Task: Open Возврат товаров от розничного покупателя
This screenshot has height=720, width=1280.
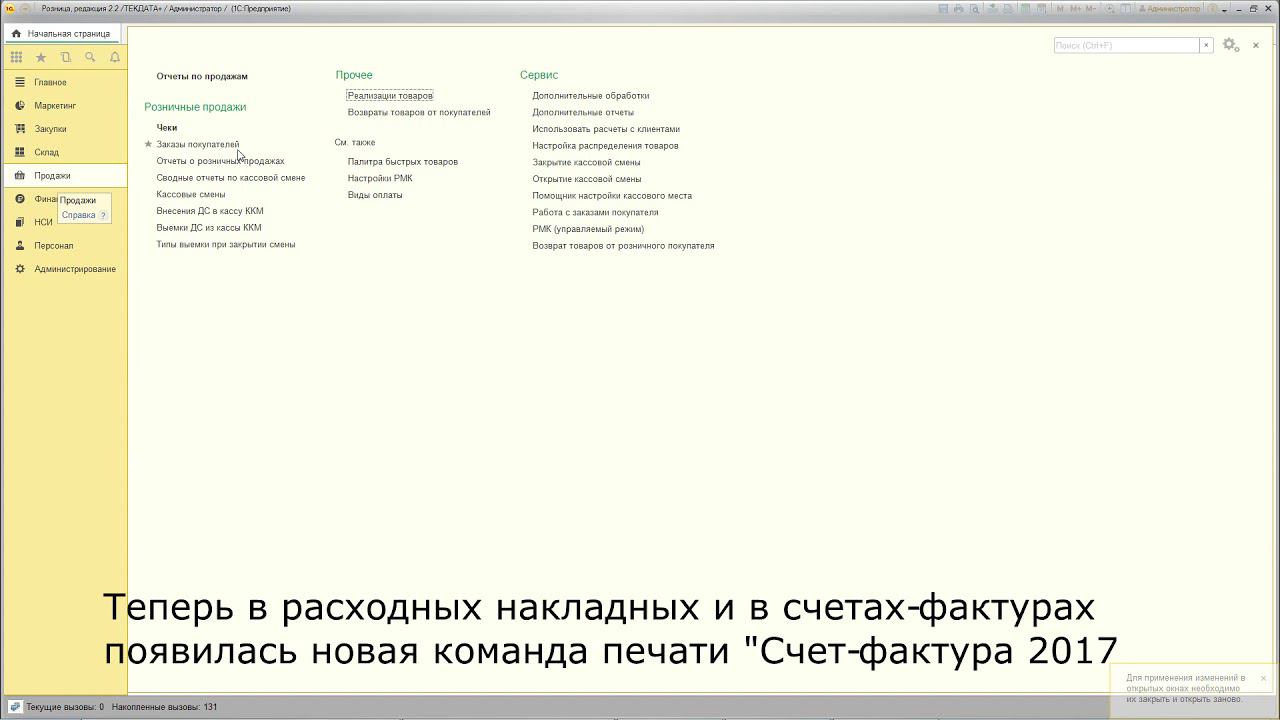Action: pyautogui.click(x=623, y=246)
